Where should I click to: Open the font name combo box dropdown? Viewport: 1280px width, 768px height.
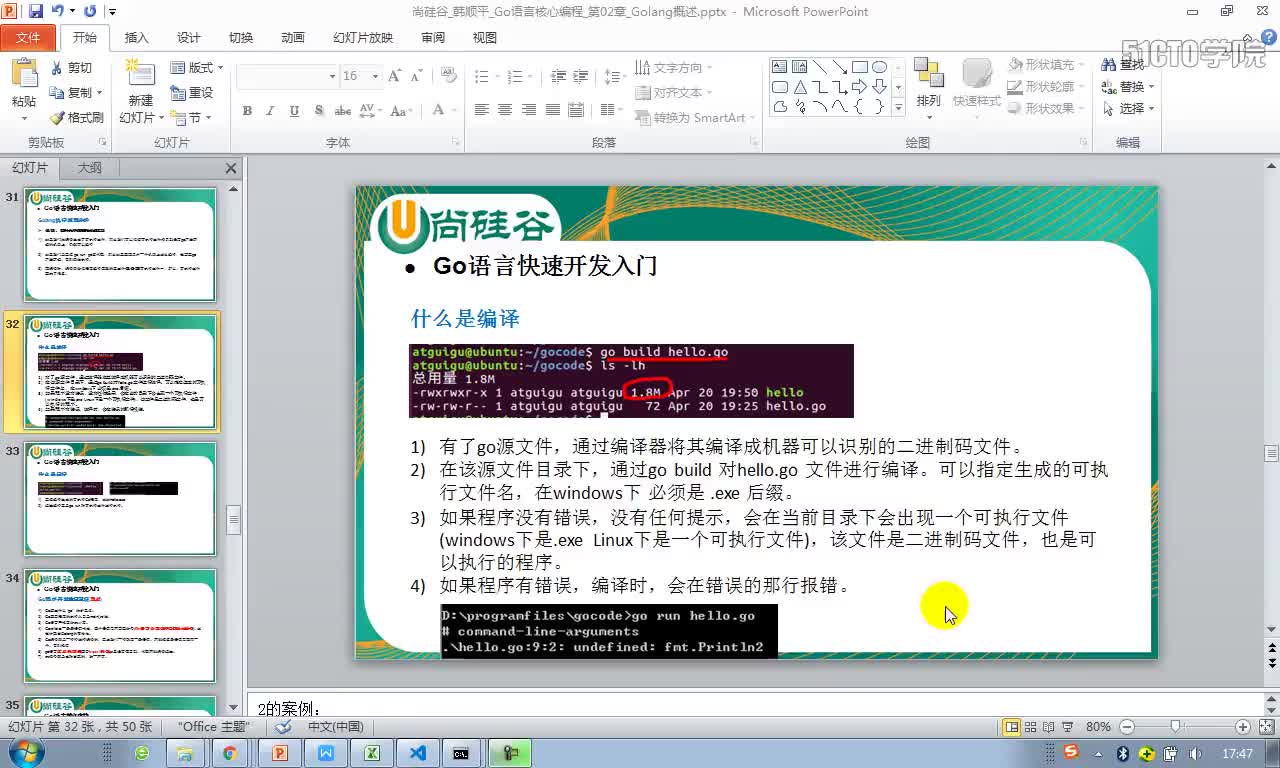pos(332,76)
